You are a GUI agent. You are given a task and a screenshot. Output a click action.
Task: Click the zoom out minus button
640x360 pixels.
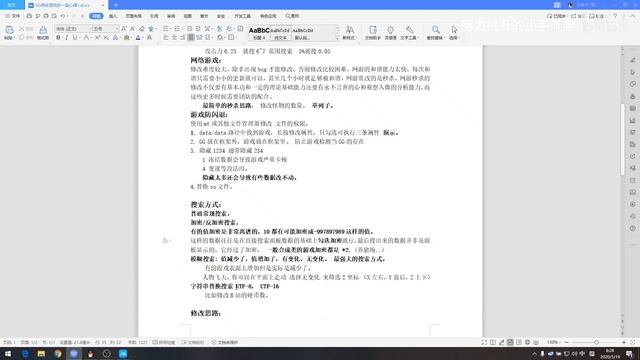pos(567,342)
